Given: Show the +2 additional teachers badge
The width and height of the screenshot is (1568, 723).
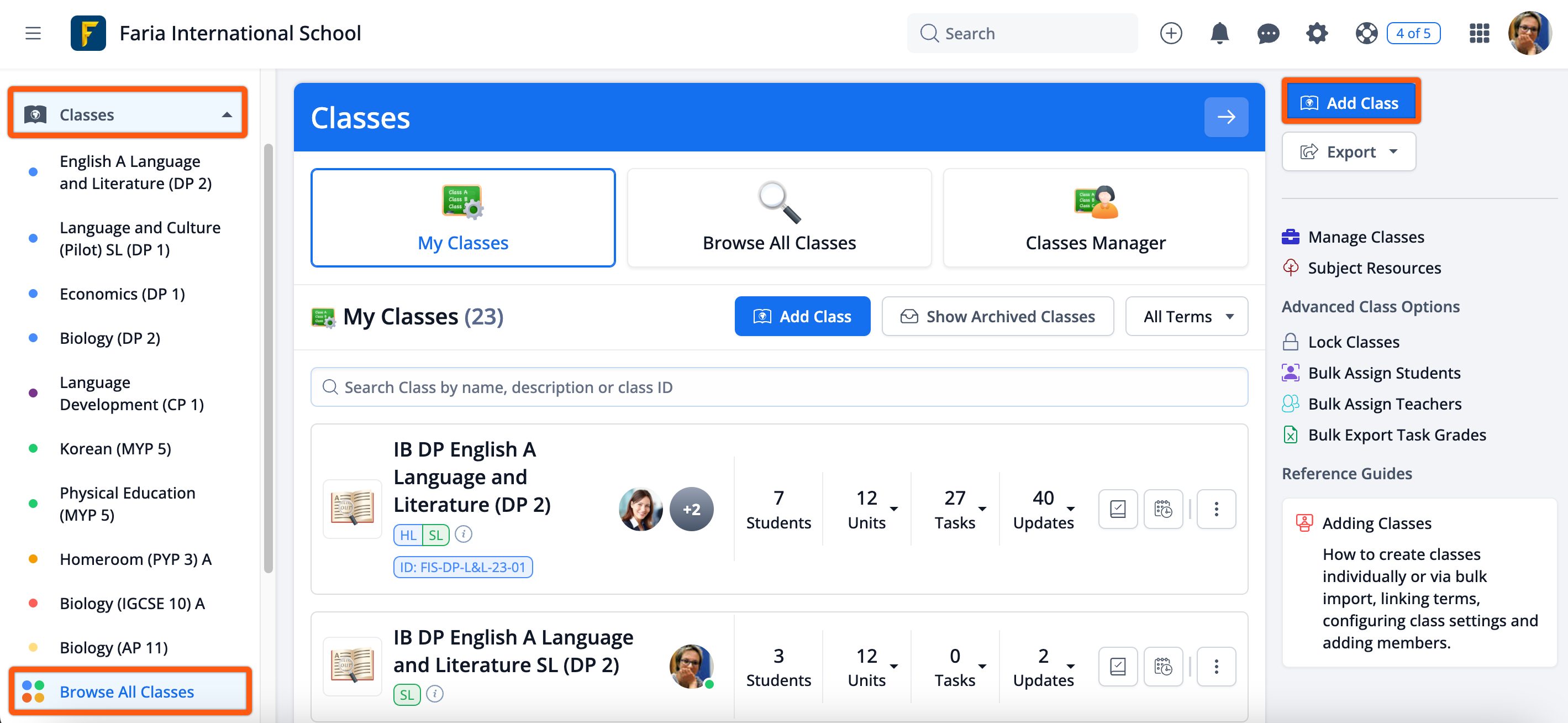Looking at the screenshot, I should pos(691,509).
